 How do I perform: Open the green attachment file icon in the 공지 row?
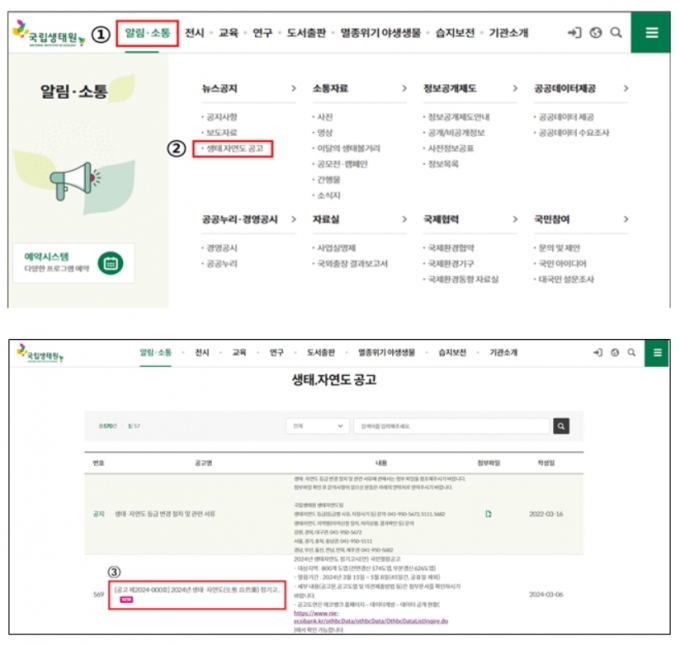[x=489, y=514]
